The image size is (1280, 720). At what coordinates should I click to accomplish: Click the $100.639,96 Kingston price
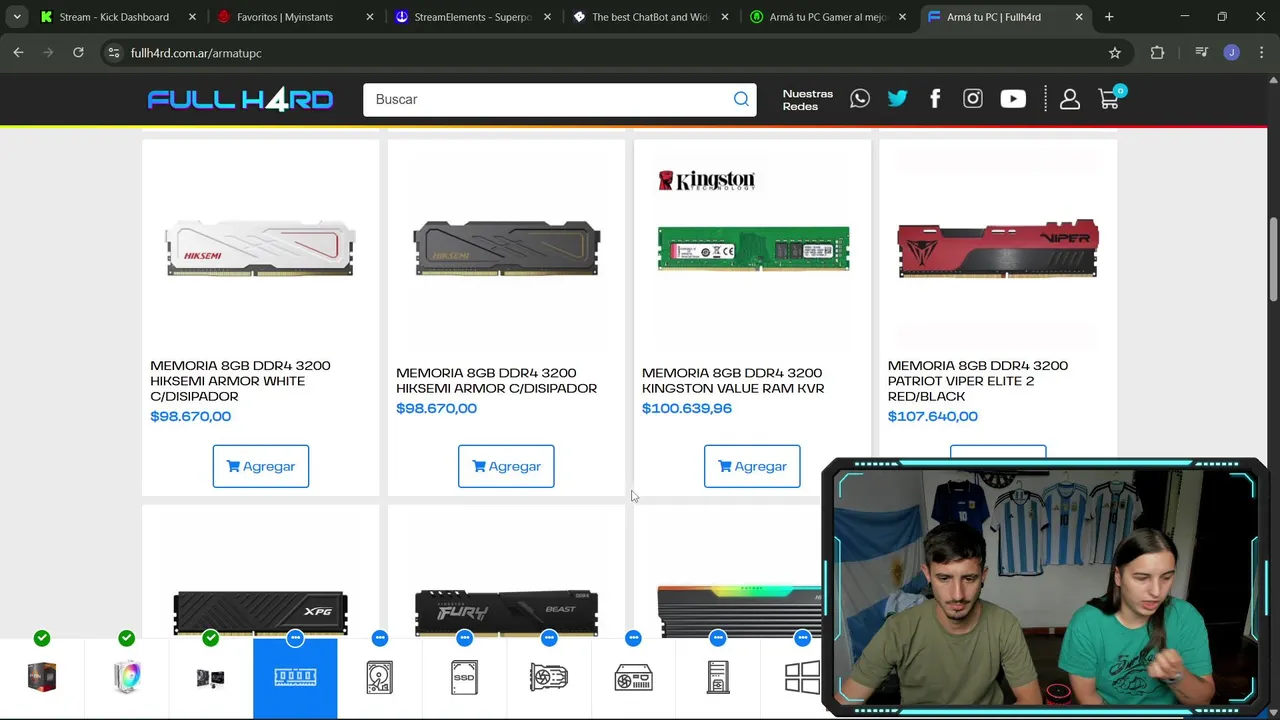click(687, 408)
